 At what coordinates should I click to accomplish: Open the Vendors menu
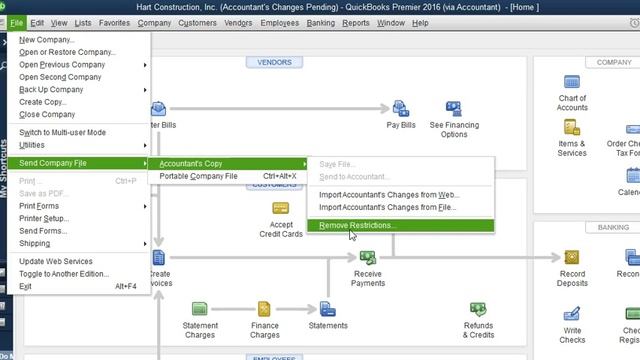point(238,23)
